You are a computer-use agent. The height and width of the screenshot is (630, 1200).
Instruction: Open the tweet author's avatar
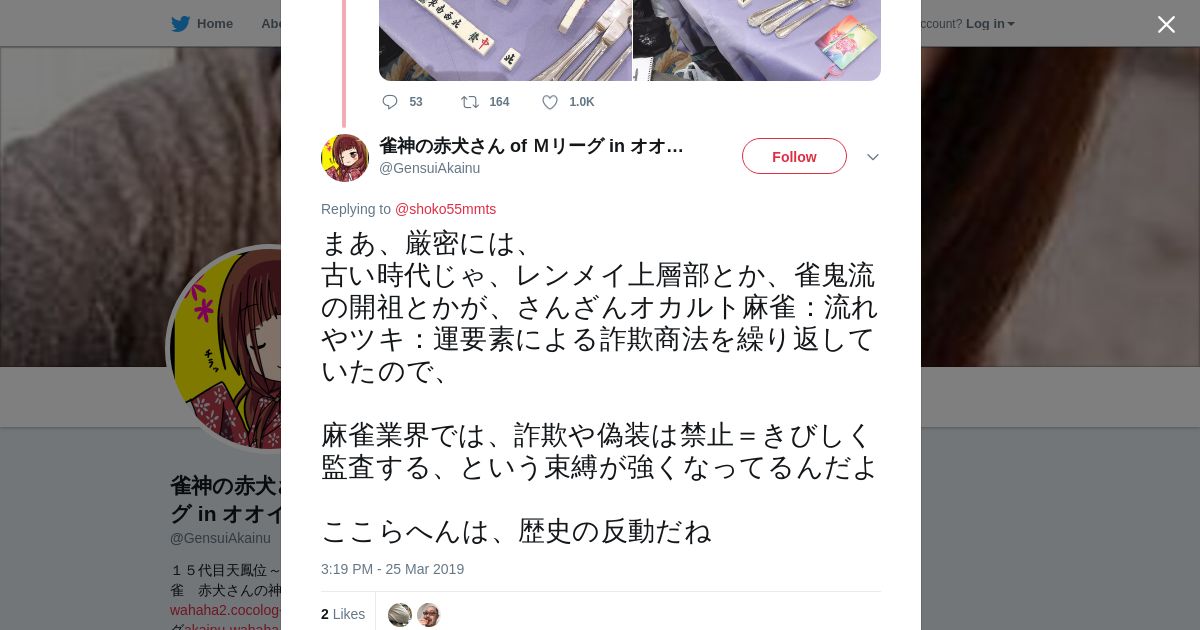tap(345, 158)
